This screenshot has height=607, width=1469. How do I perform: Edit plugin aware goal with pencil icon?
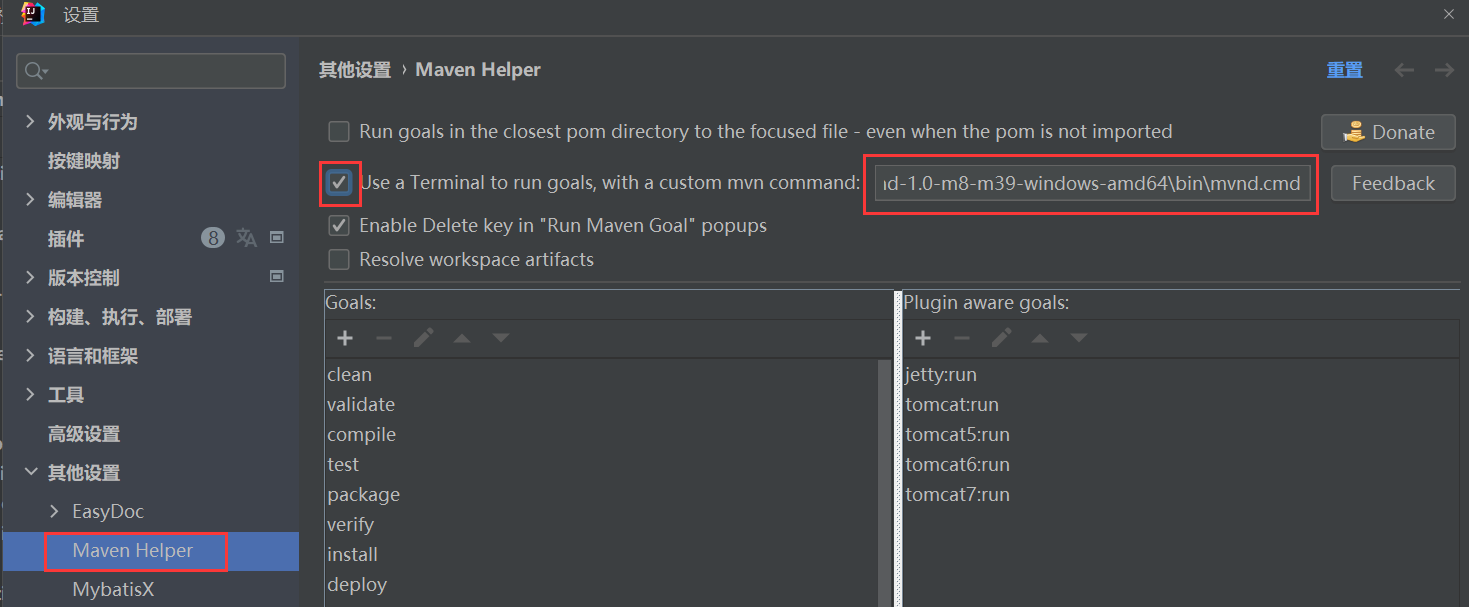(x=1001, y=338)
